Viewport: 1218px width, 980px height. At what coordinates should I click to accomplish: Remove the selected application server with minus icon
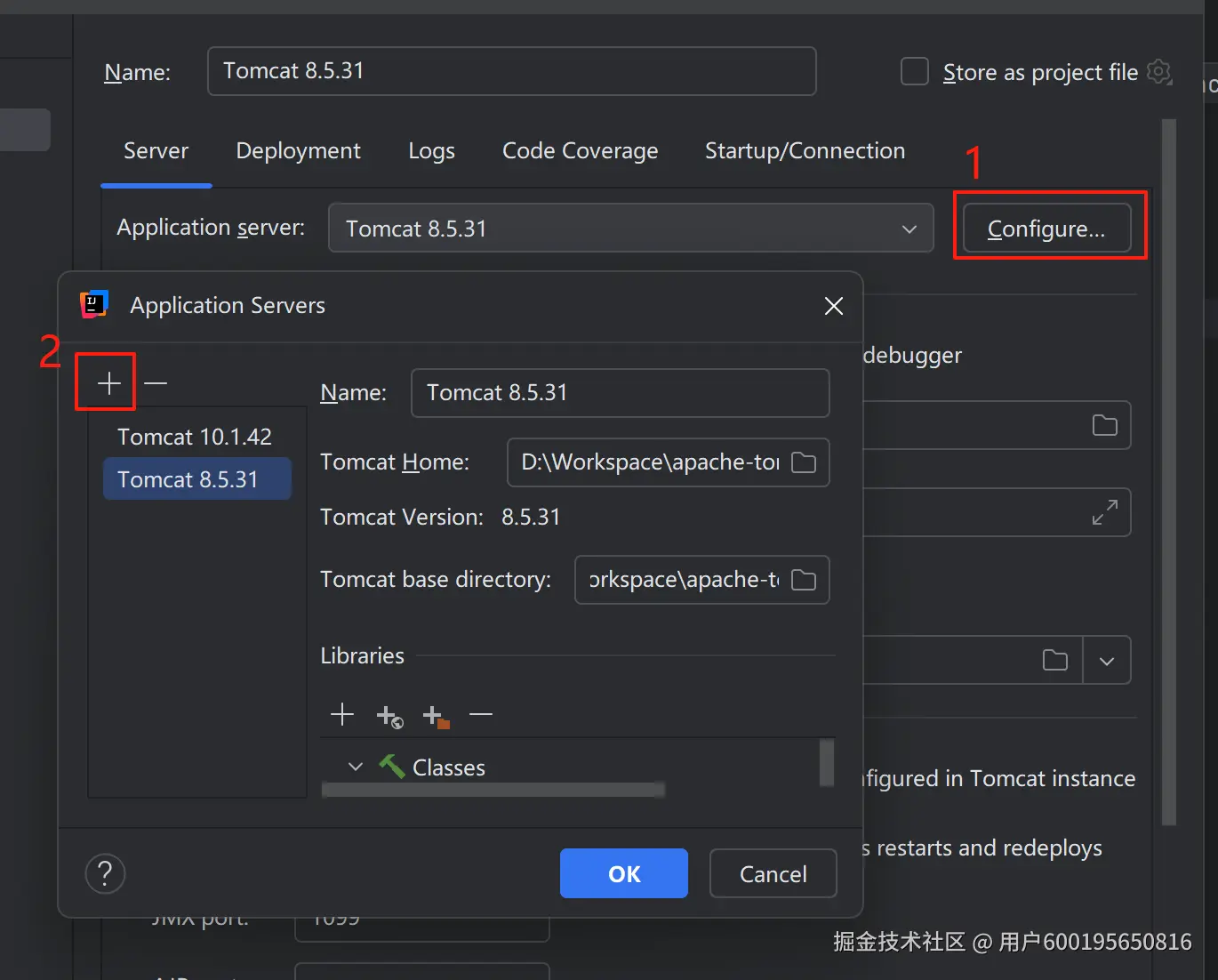[x=156, y=383]
